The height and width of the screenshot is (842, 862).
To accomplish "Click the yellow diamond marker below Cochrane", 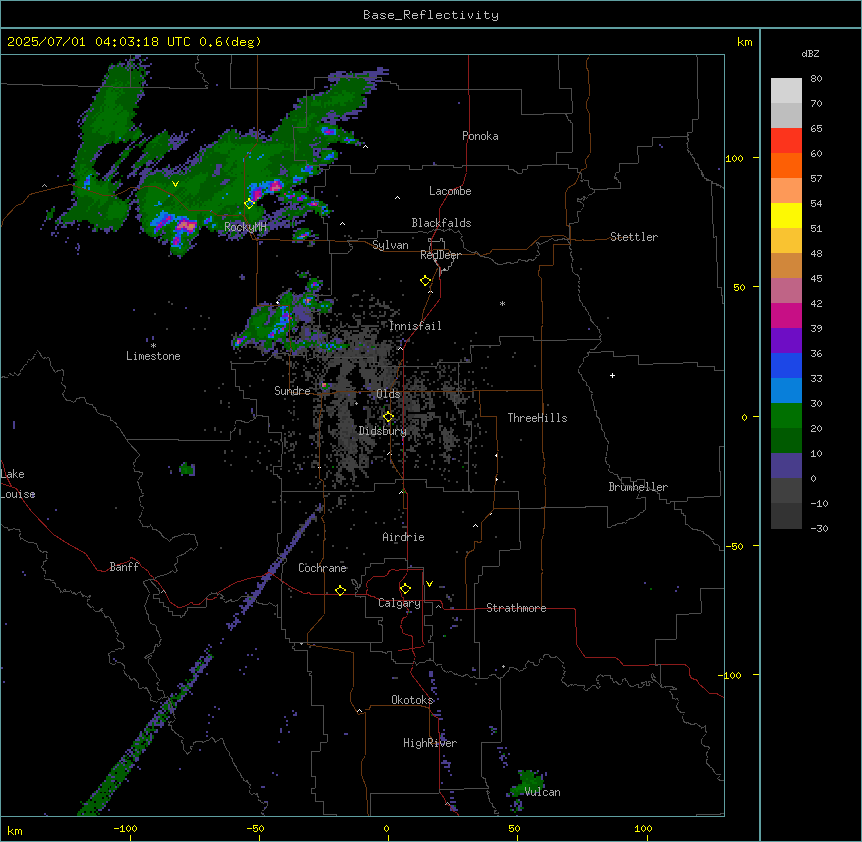I will [340, 590].
